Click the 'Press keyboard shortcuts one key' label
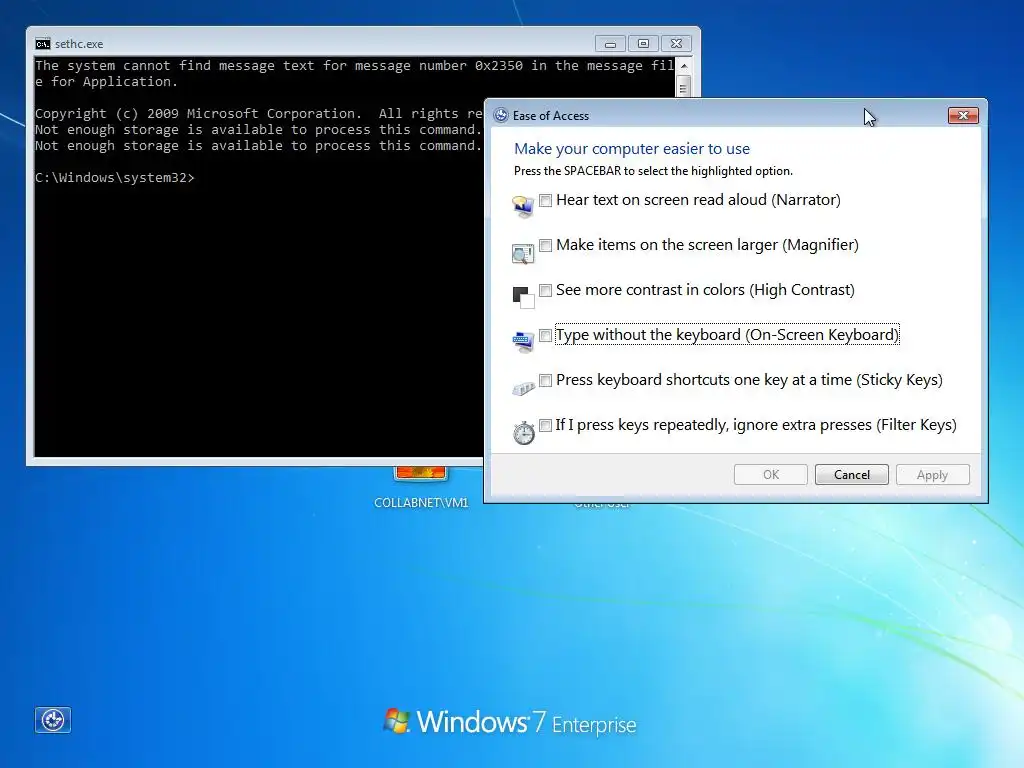 pyautogui.click(x=750, y=380)
